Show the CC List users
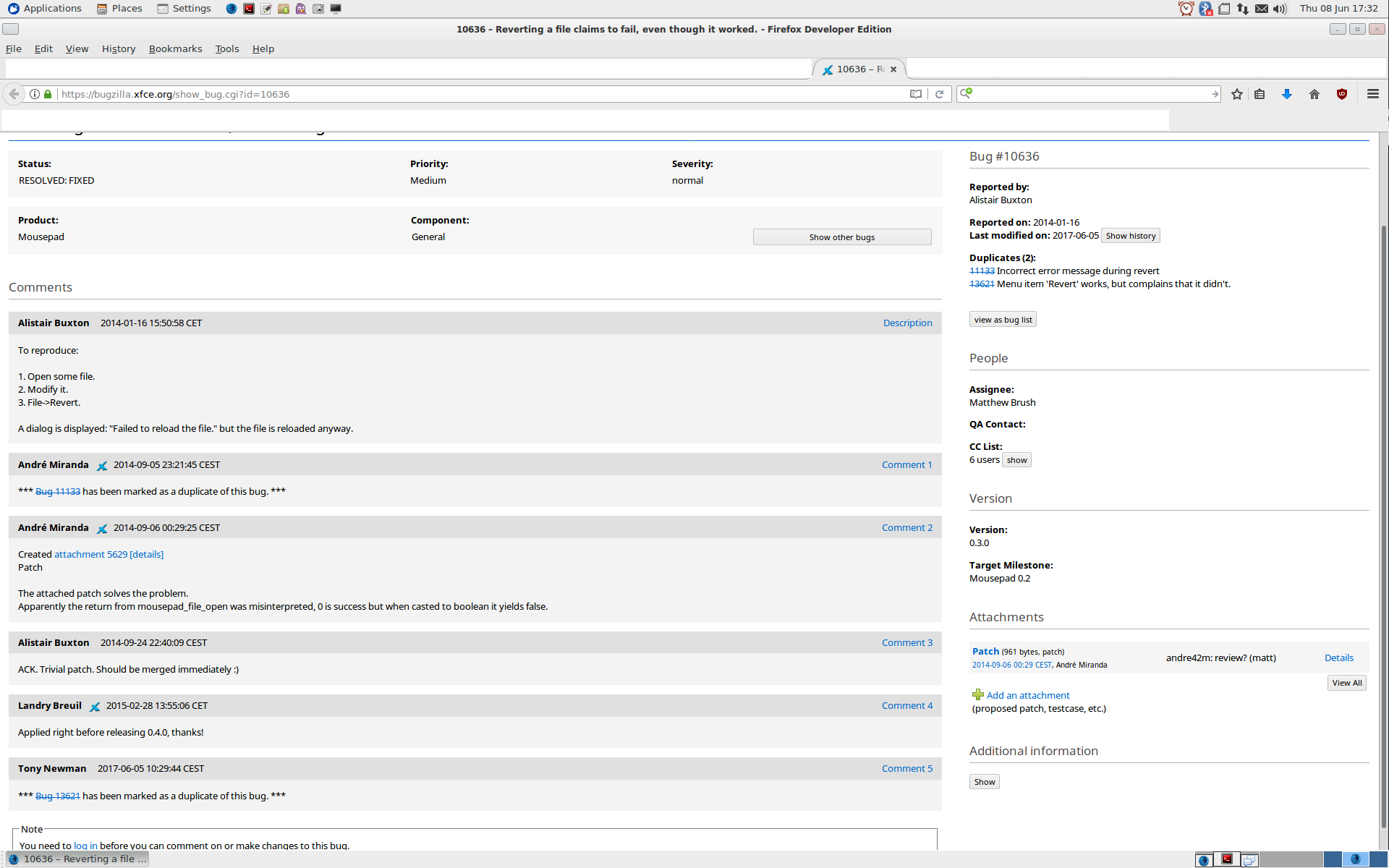The image size is (1389, 868). pos(1016,460)
